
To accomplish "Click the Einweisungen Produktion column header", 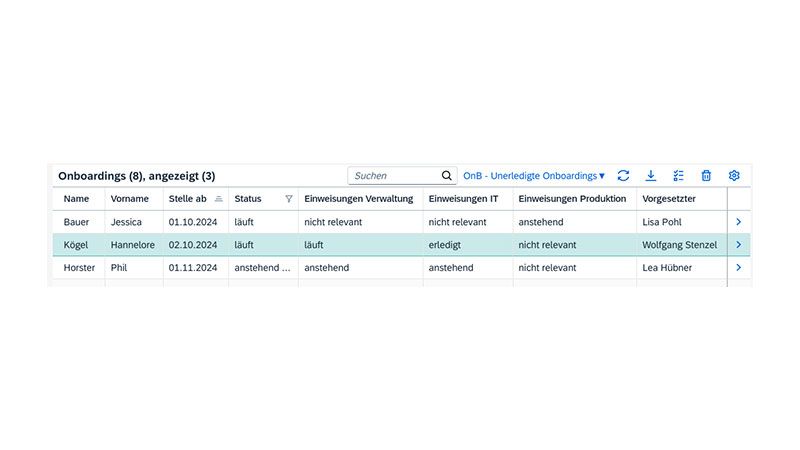I will [572, 199].
